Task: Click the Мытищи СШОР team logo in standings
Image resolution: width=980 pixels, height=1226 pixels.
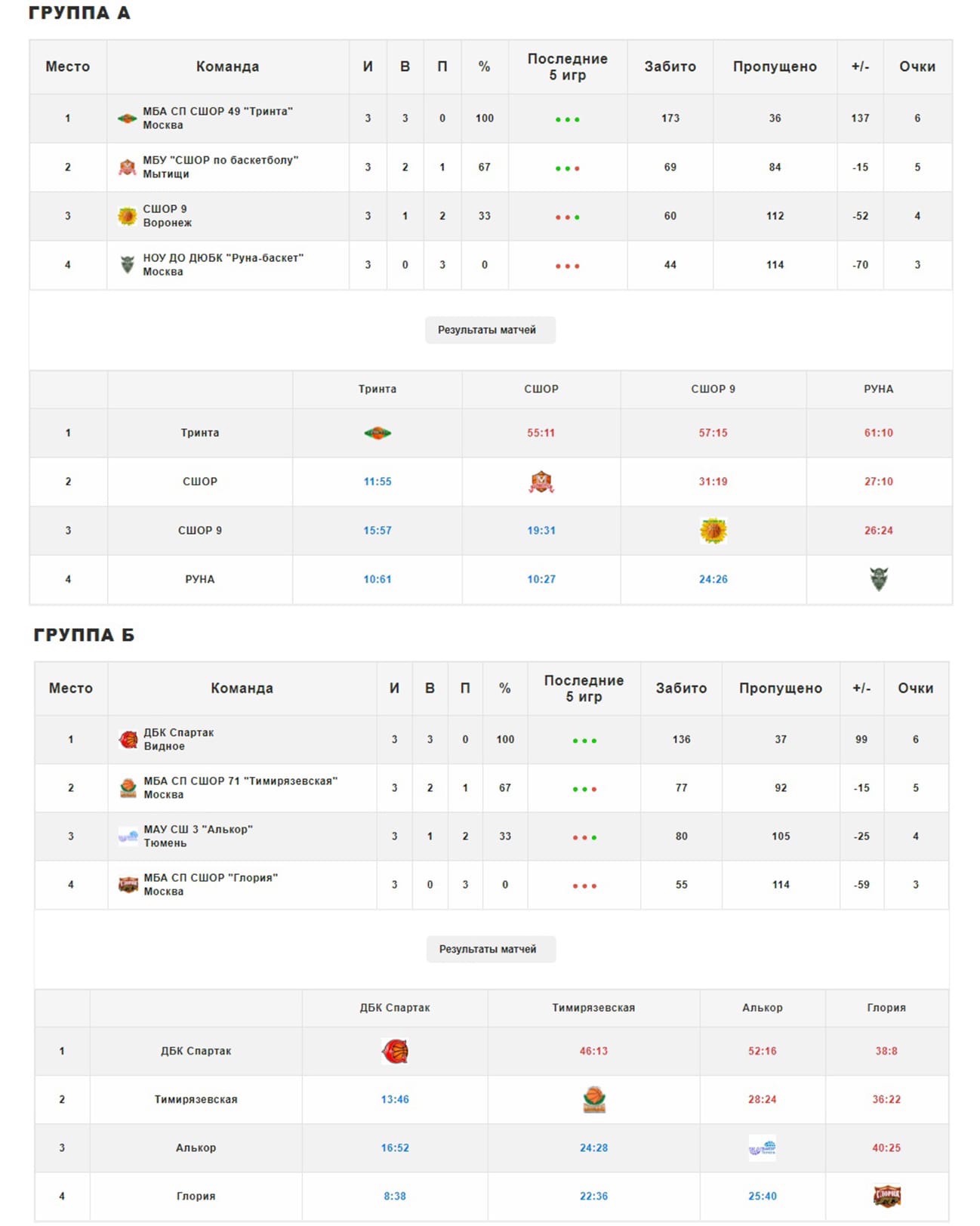Action: [x=128, y=167]
